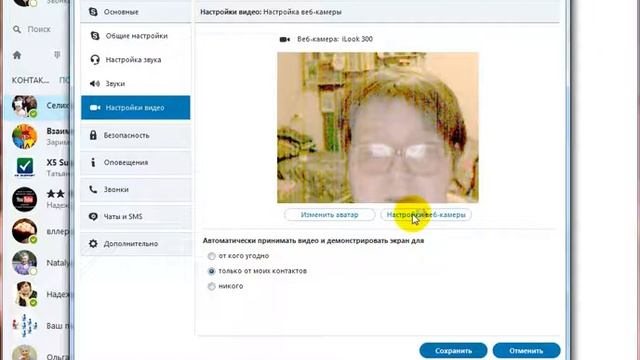Click the Веб-камера: iLook 300 label
640x360 pixels.
point(335,39)
